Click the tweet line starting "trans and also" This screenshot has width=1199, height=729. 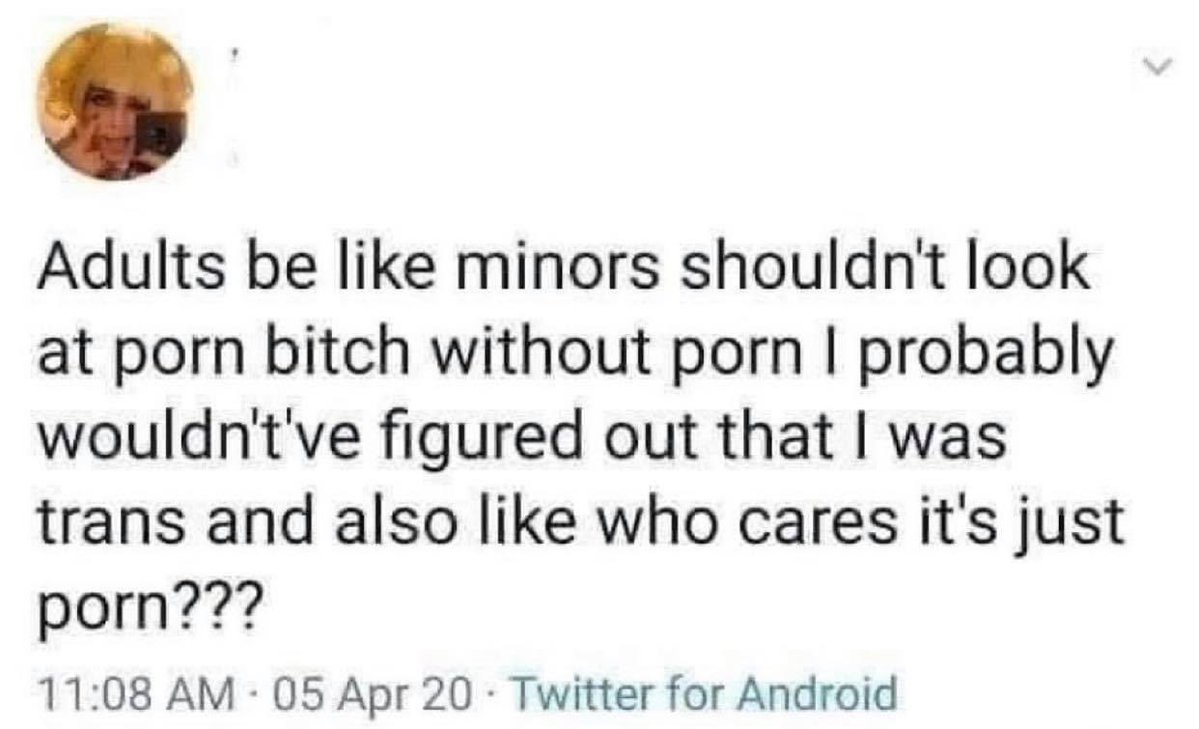tap(580, 524)
